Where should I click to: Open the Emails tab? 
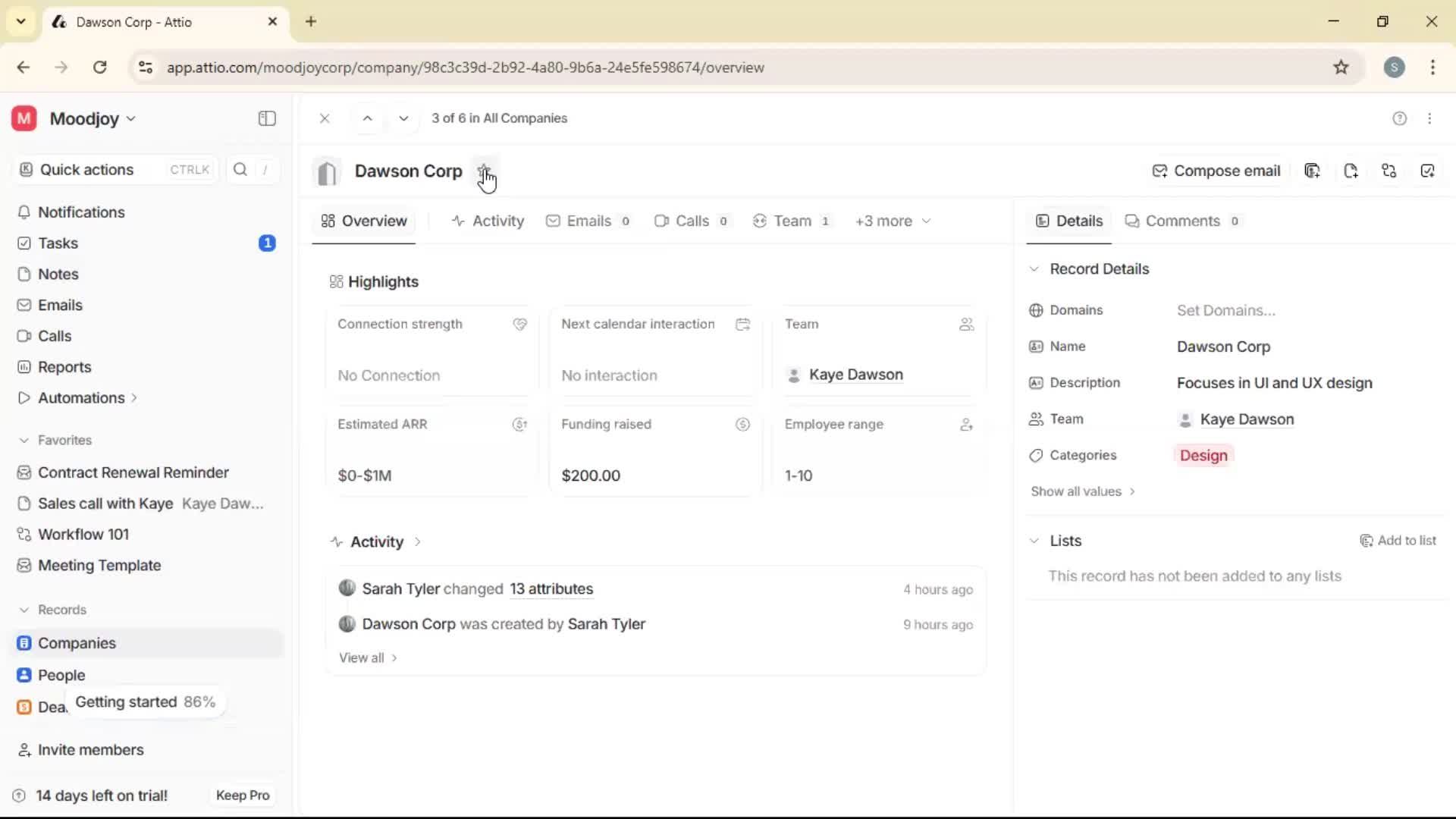[x=588, y=221]
